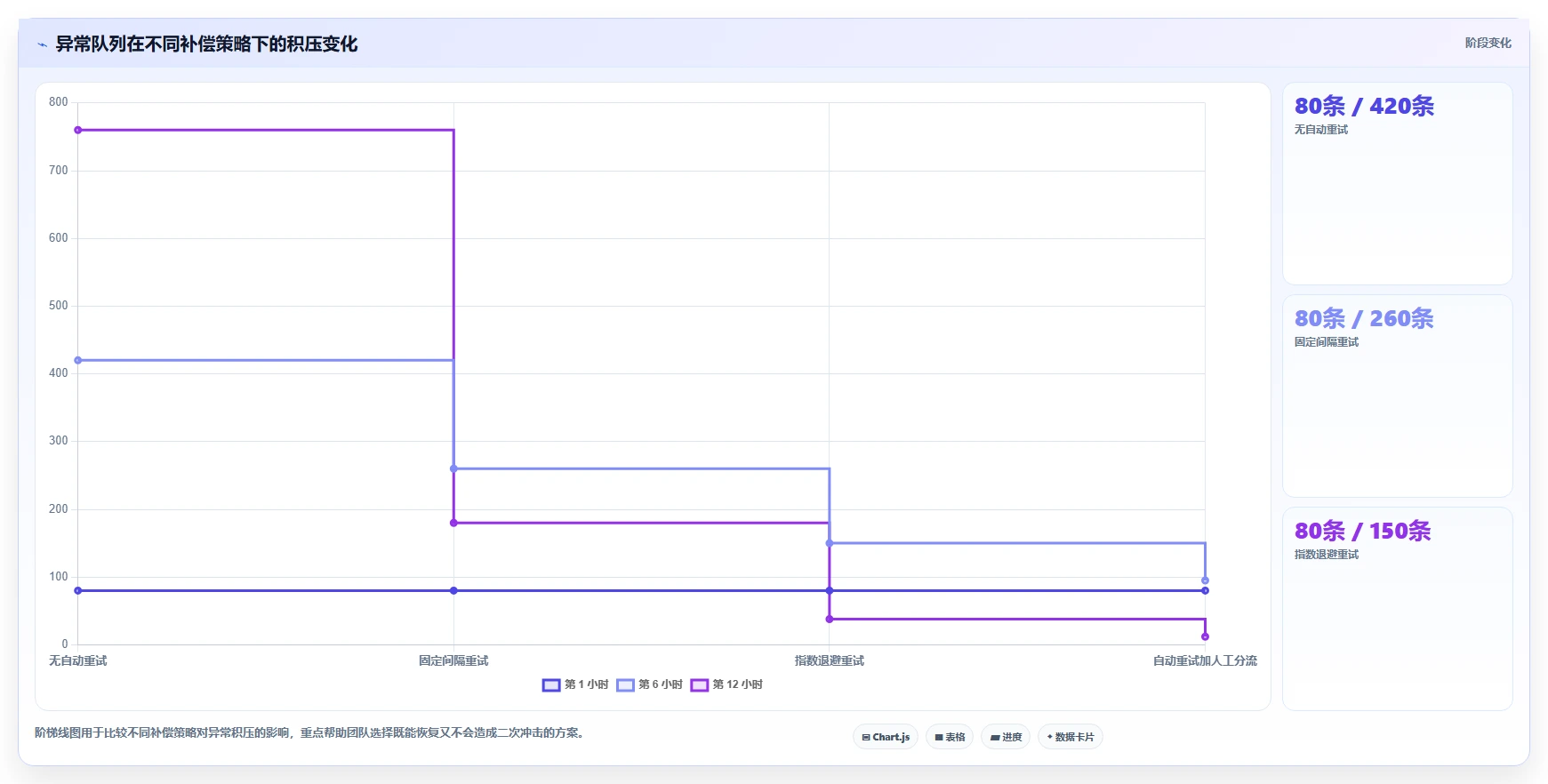Click the 420 light-blue point at 无自动重试
The image size is (1548, 784).
tap(78, 360)
